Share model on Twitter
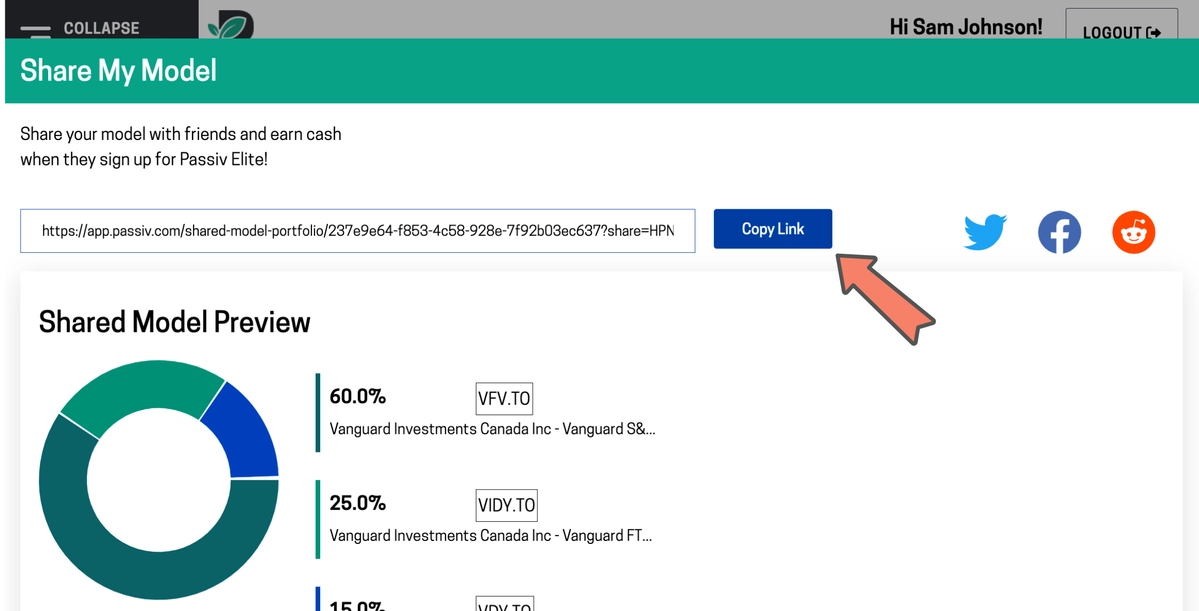This screenshot has width=1199, height=611. pyautogui.click(x=985, y=232)
